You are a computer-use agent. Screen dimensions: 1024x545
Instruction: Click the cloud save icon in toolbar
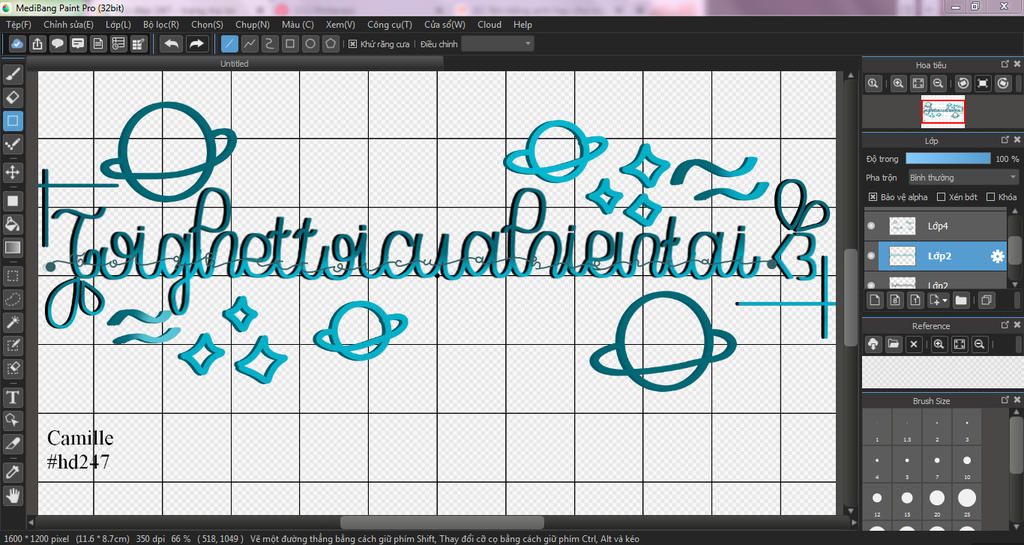[x=18, y=44]
